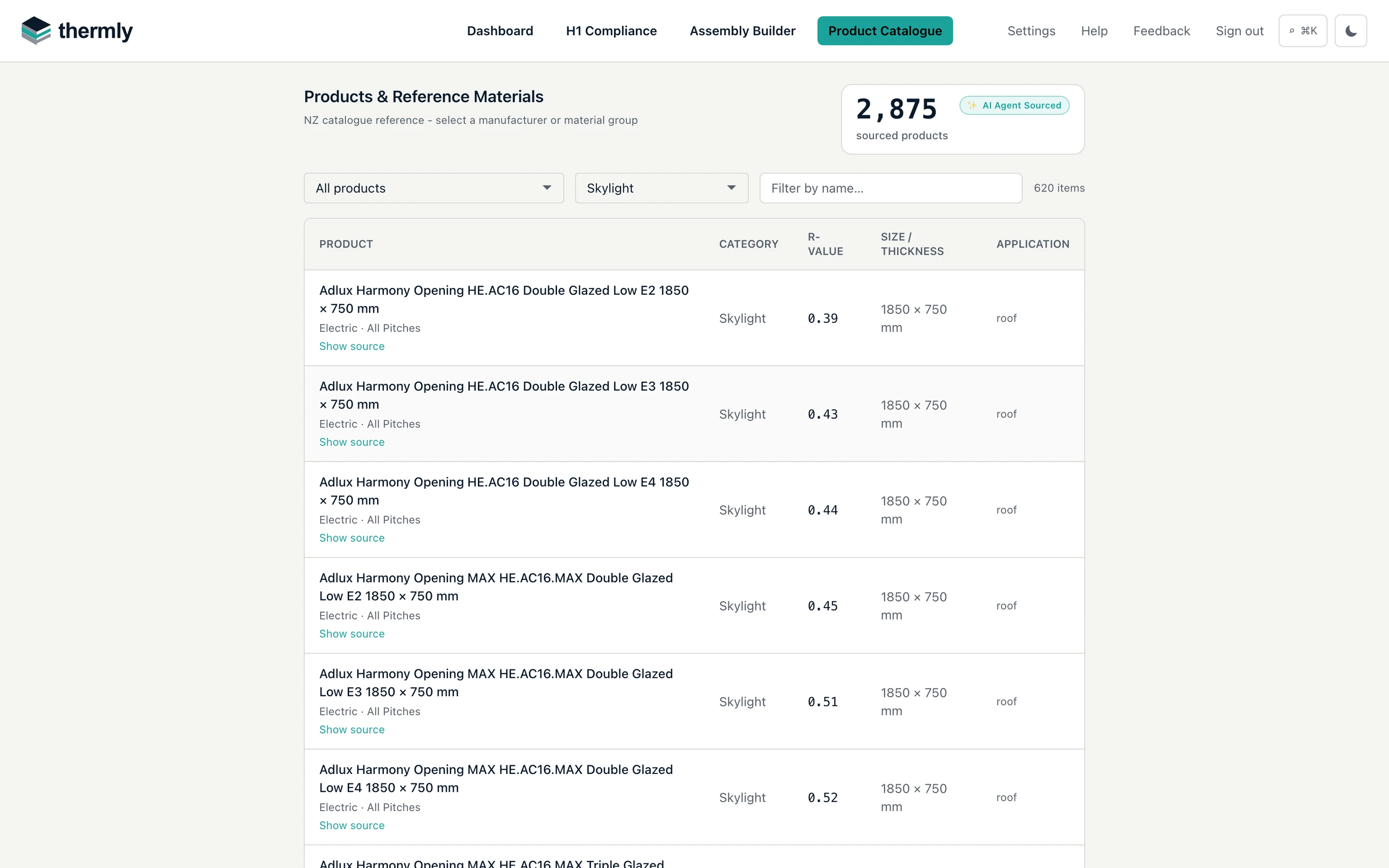Select the 0.51 R-value cell
1389x868 pixels.
(822, 702)
